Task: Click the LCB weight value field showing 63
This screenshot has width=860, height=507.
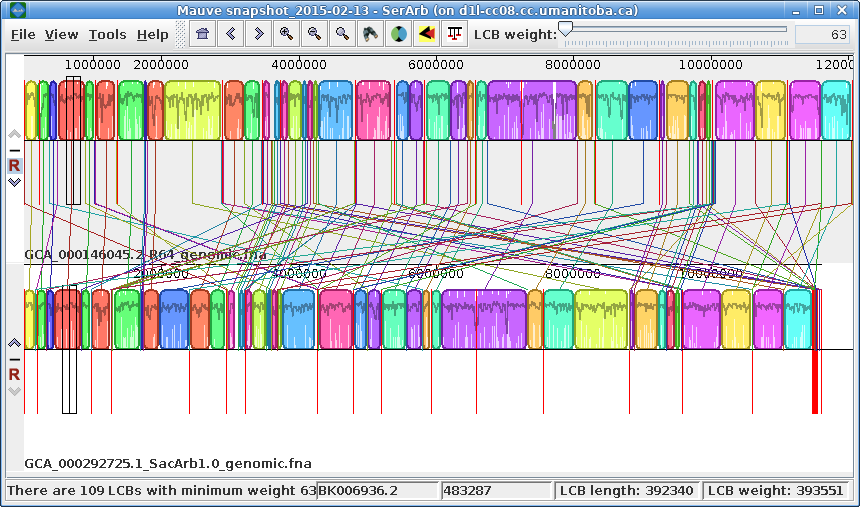Action: pos(822,34)
